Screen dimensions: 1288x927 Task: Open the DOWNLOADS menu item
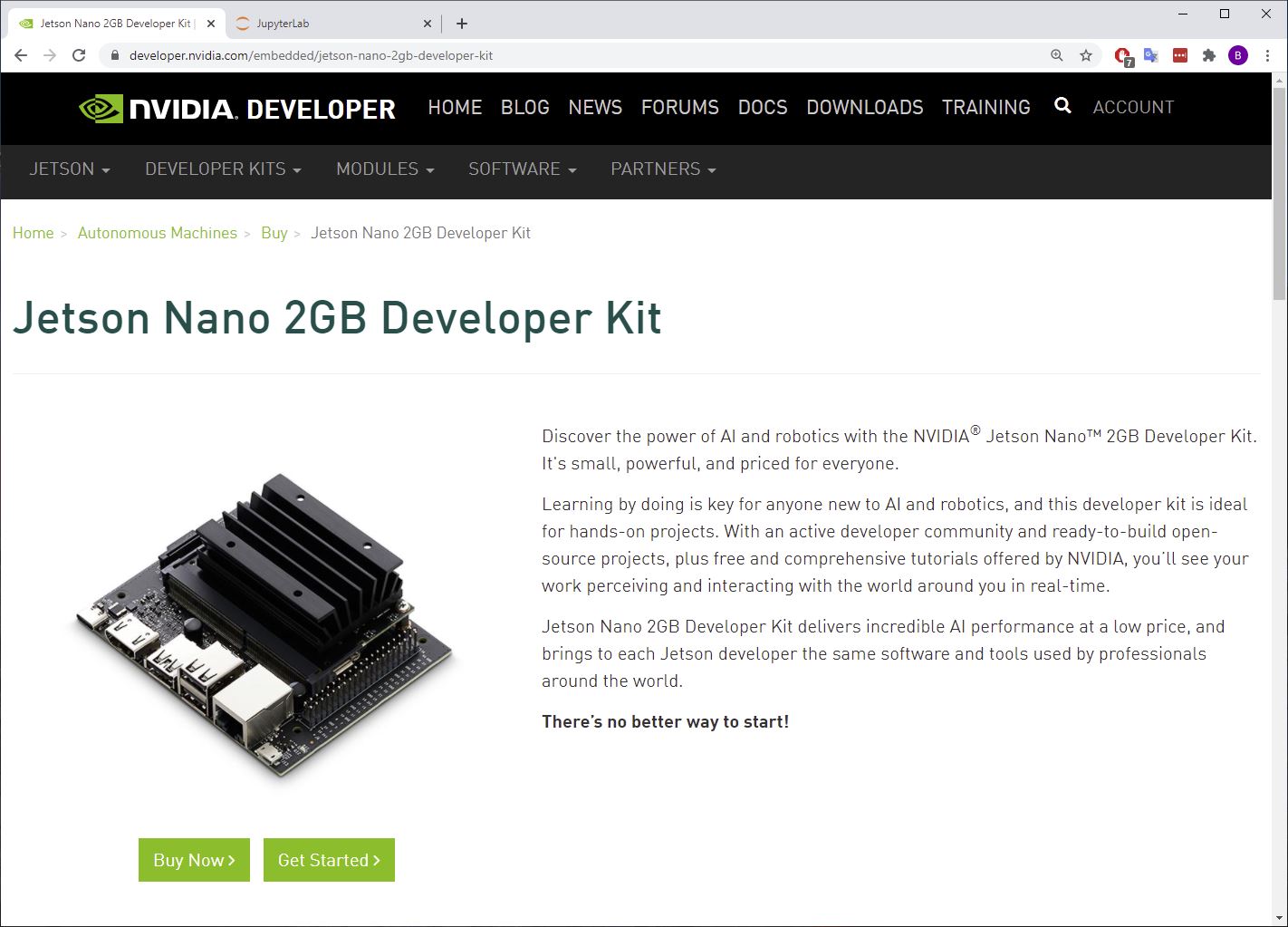[x=864, y=107]
